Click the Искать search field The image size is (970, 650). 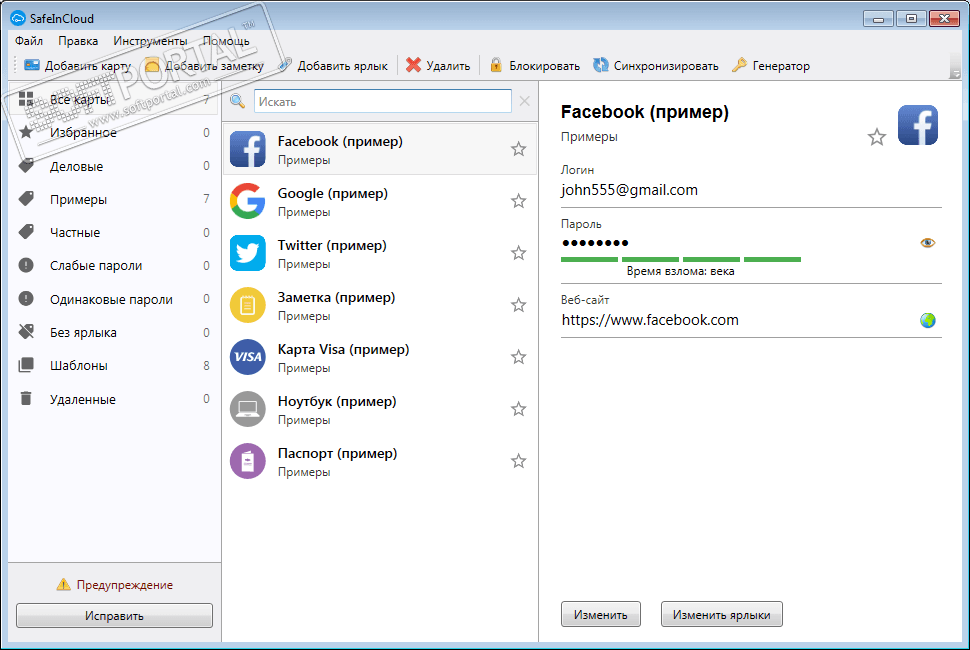click(x=382, y=101)
